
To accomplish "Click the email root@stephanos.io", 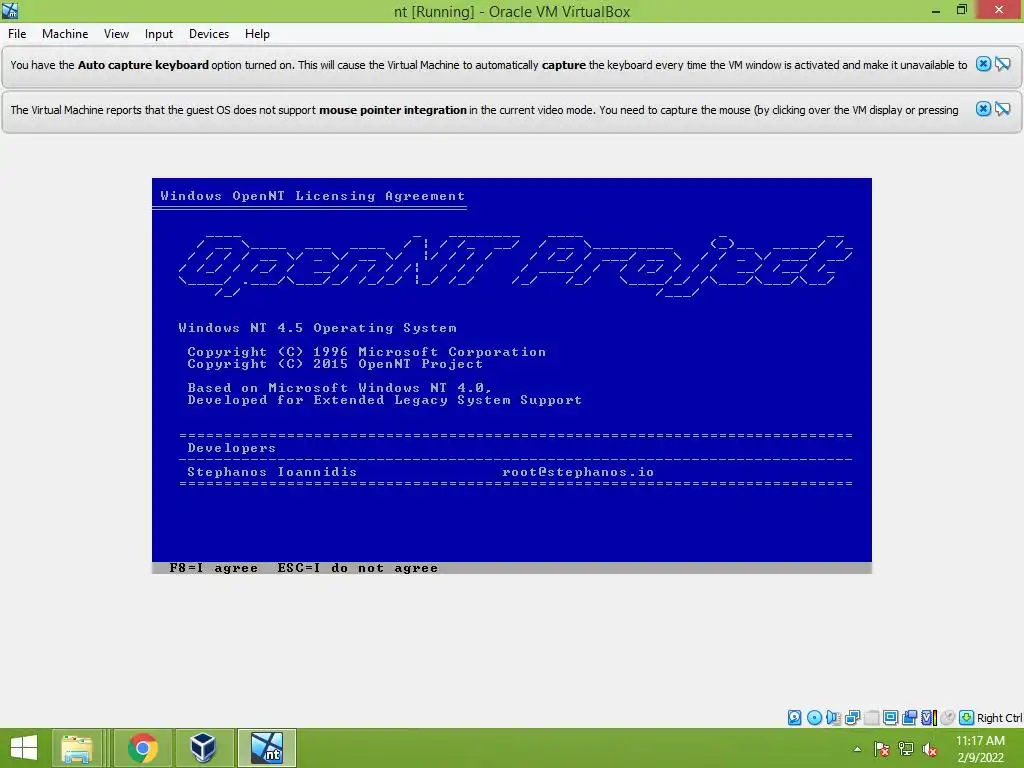I will pos(578,472).
